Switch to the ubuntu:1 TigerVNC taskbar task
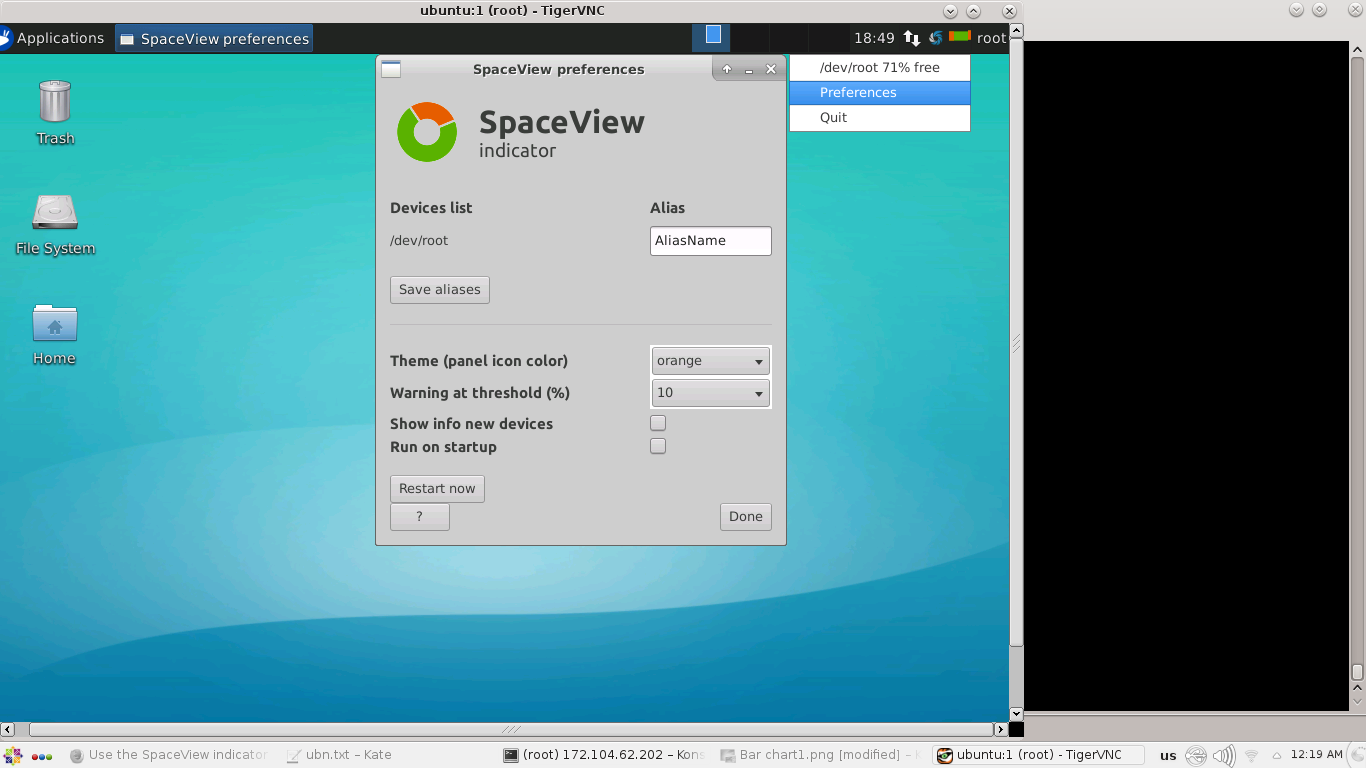 [x=1036, y=755]
